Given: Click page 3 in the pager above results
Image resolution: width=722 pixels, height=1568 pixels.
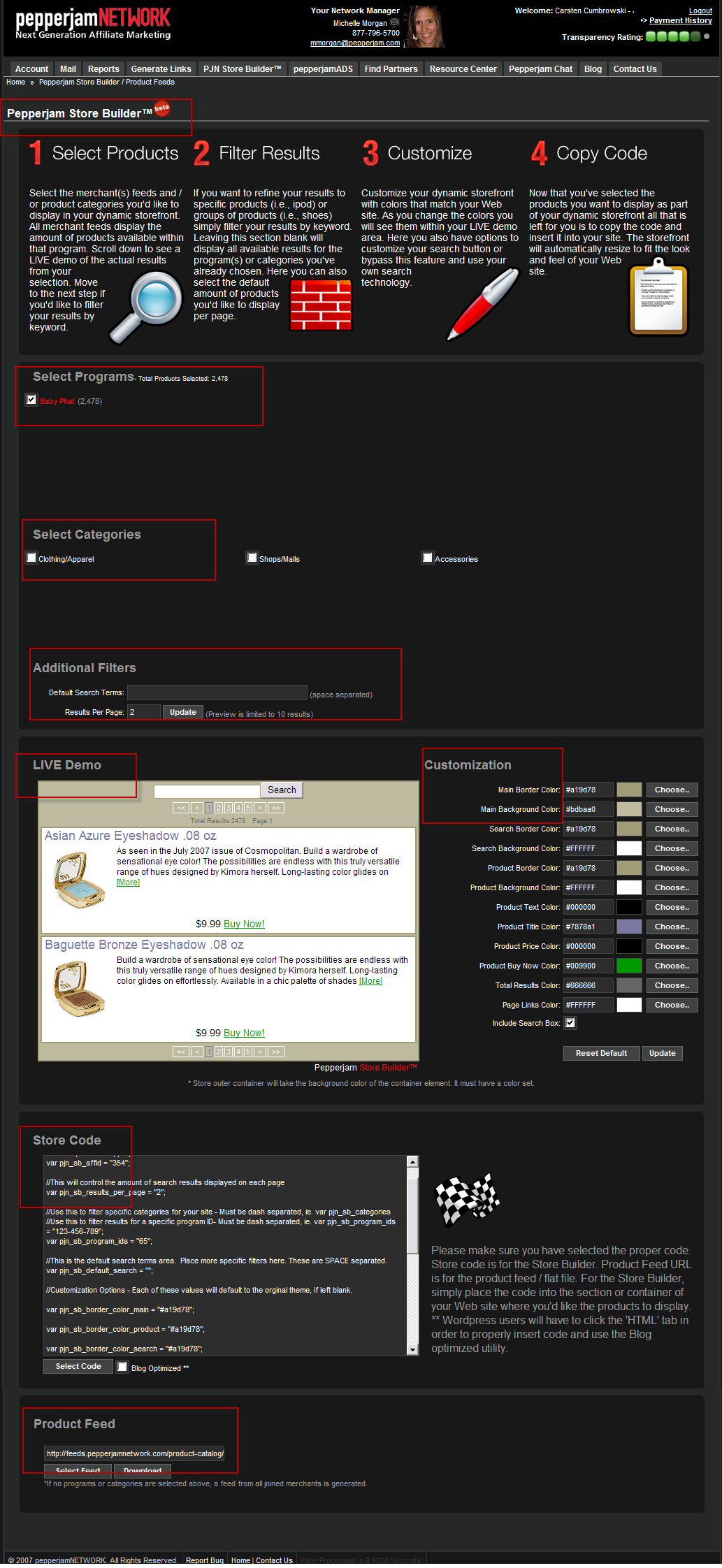Looking at the screenshot, I should [x=228, y=808].
